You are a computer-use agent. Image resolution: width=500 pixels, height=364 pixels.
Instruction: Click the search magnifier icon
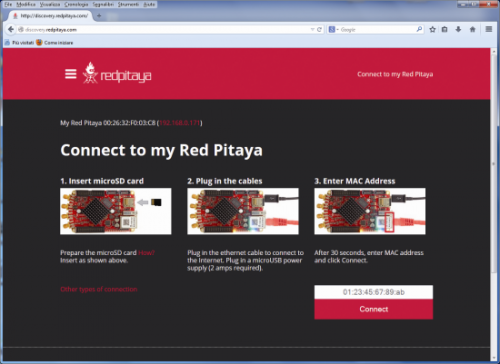419,29
